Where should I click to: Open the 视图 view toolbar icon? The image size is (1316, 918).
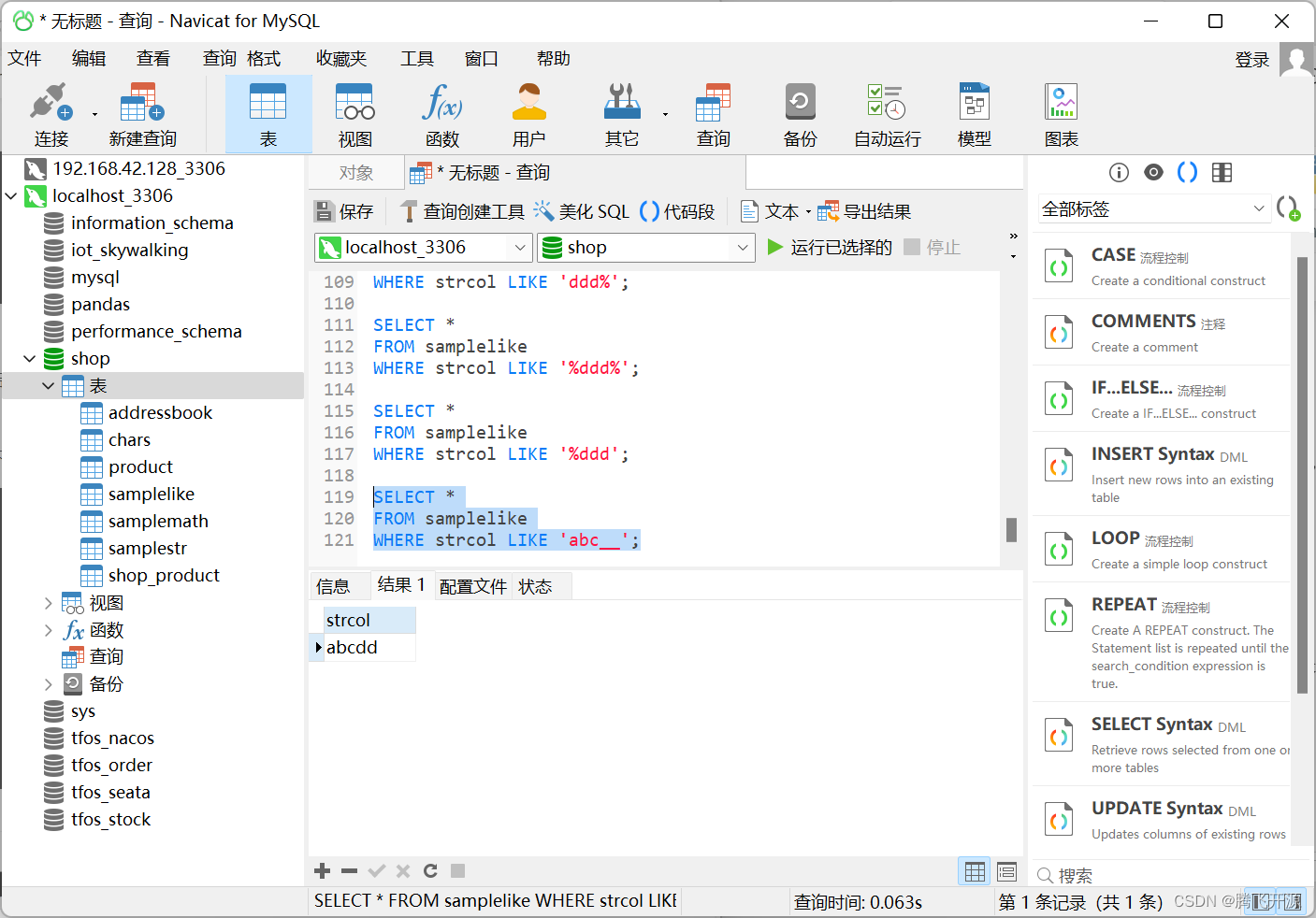[355, 115]
